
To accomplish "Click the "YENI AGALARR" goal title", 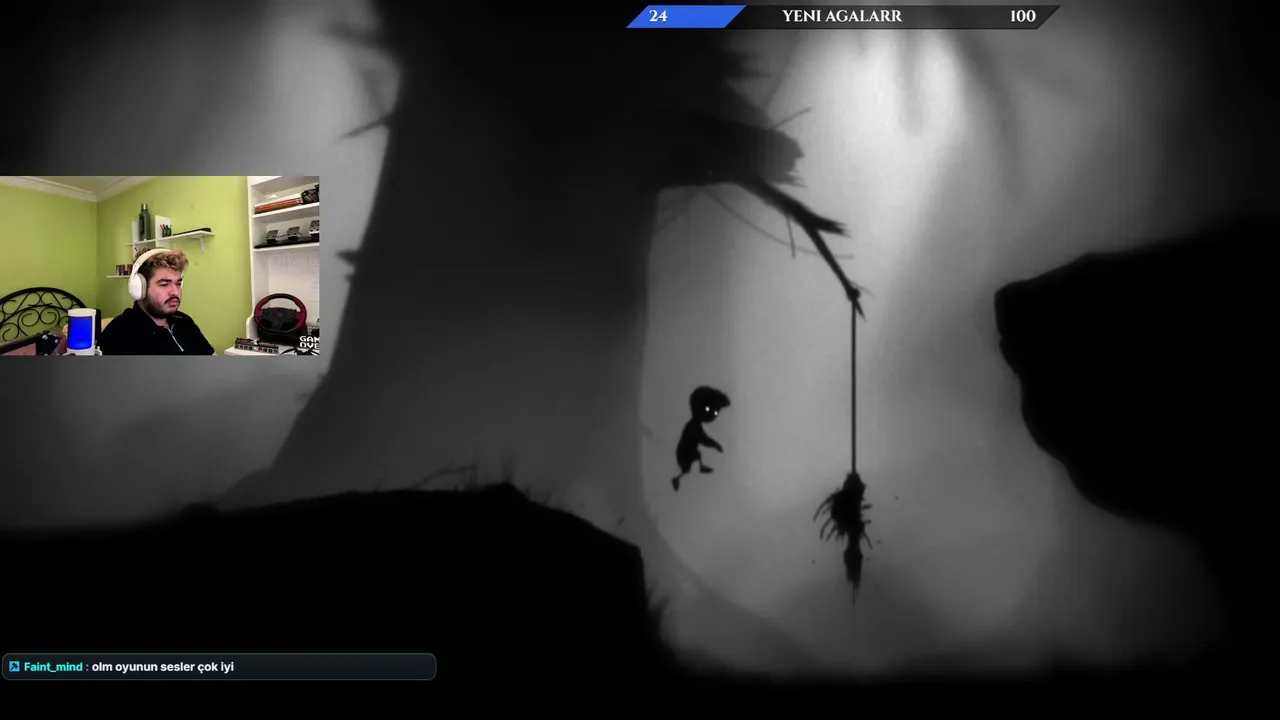I will coord(842,16).
